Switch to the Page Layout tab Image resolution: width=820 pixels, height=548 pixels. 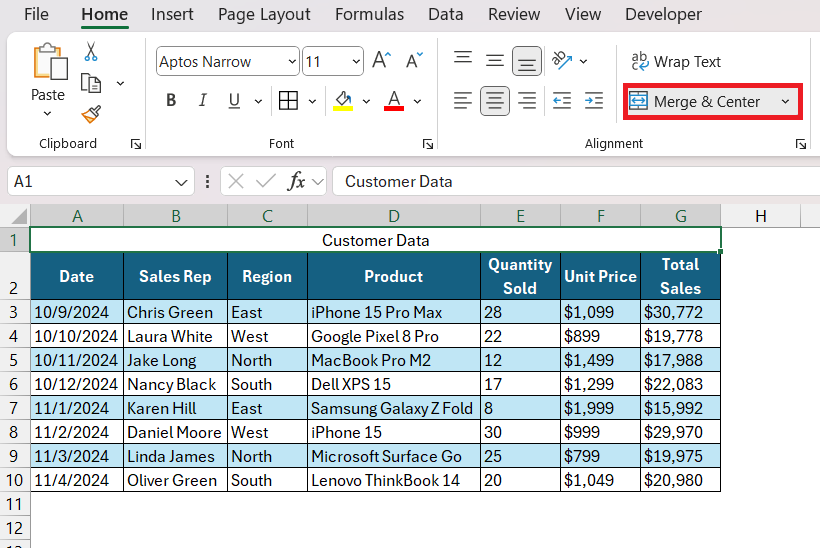[x=264, y=14]
